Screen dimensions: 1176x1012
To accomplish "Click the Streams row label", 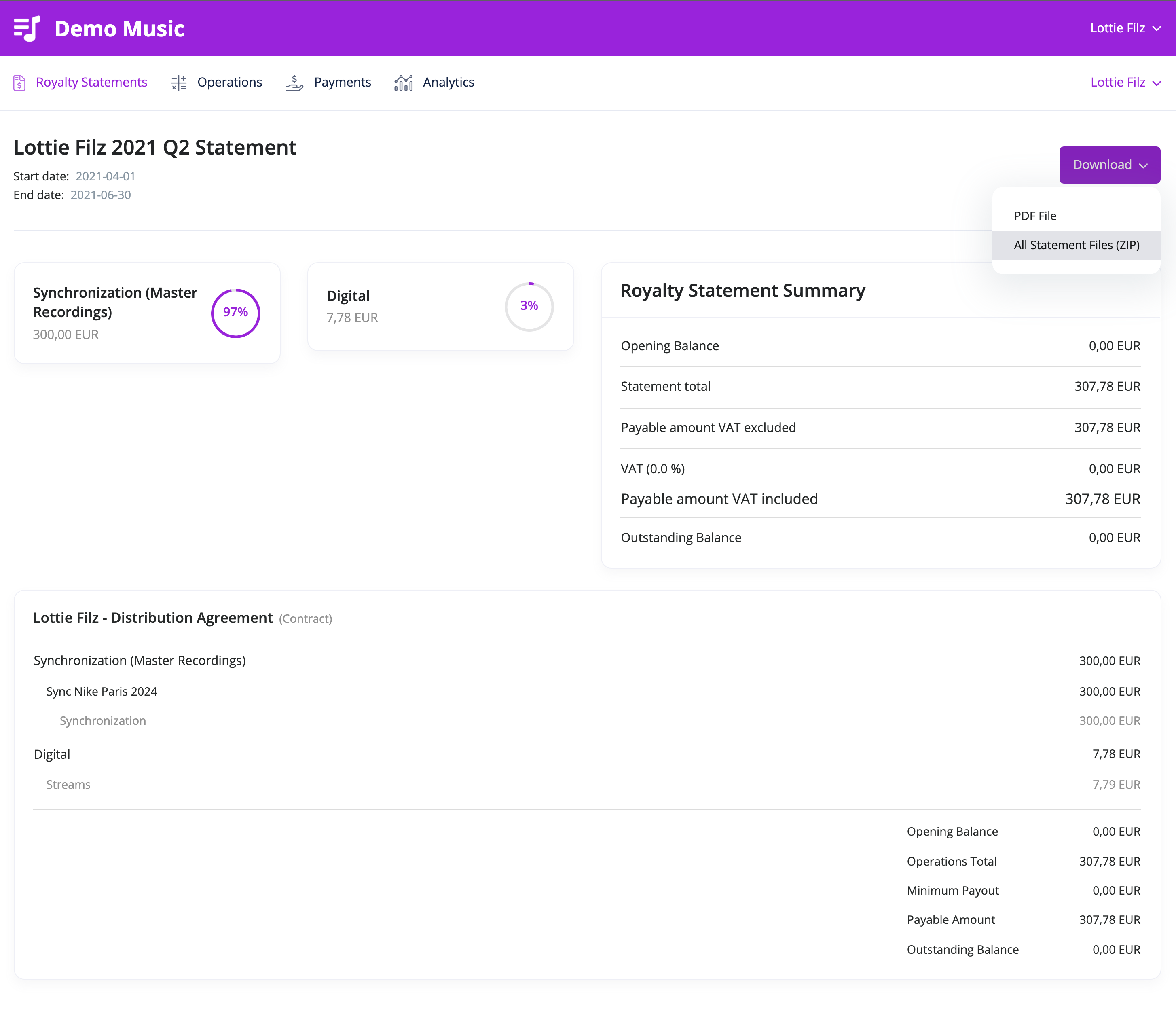I will [68, 785].
